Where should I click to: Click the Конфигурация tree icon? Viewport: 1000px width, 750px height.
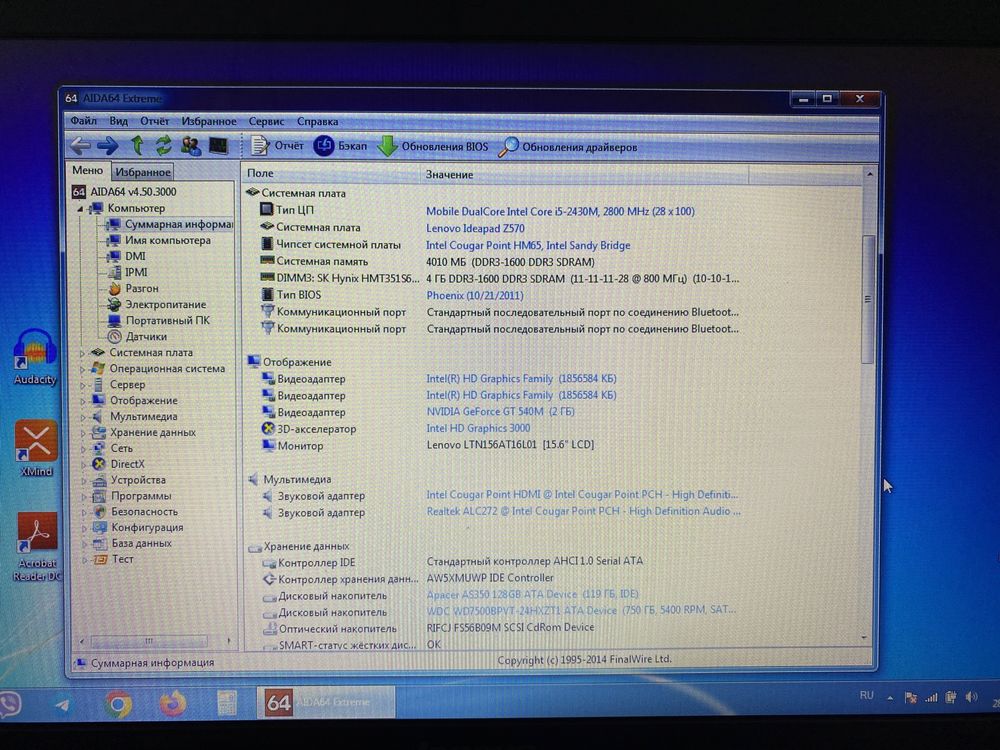pyautogui.click(x=99, y=527)
